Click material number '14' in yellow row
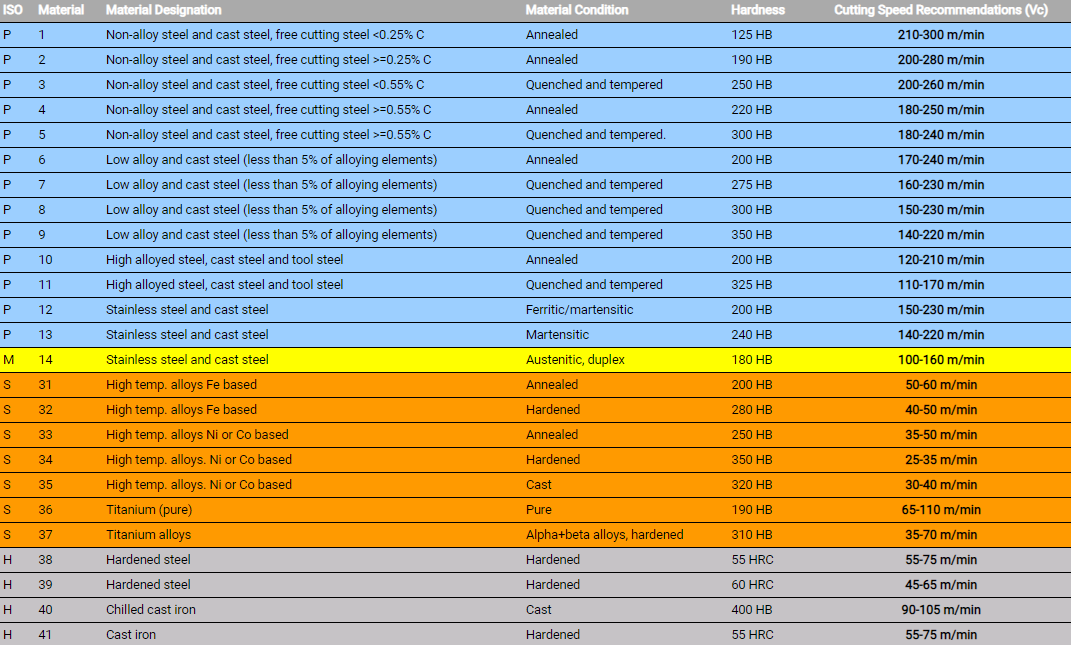The height and width of the screenshot is (645, 1071). coord(45,360)
